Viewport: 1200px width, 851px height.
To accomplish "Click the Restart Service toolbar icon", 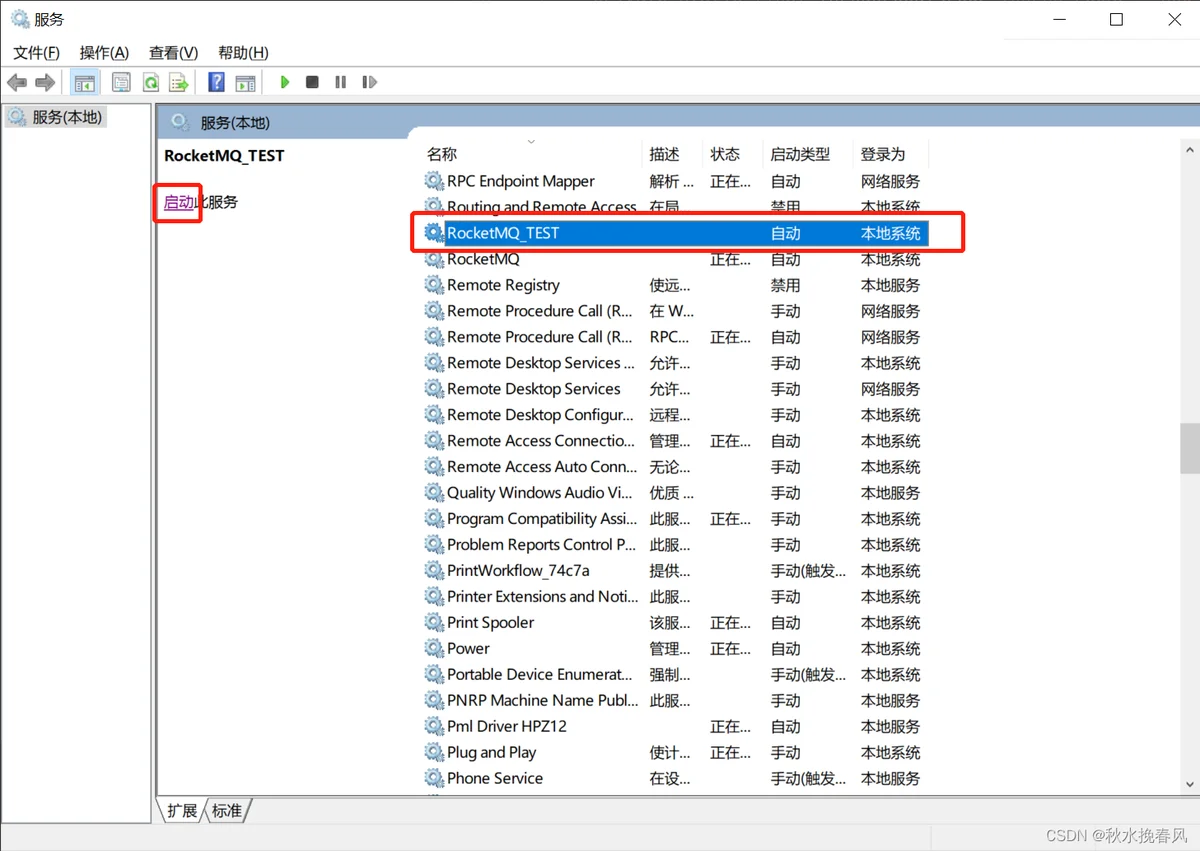I will click(x=369, y=82).
